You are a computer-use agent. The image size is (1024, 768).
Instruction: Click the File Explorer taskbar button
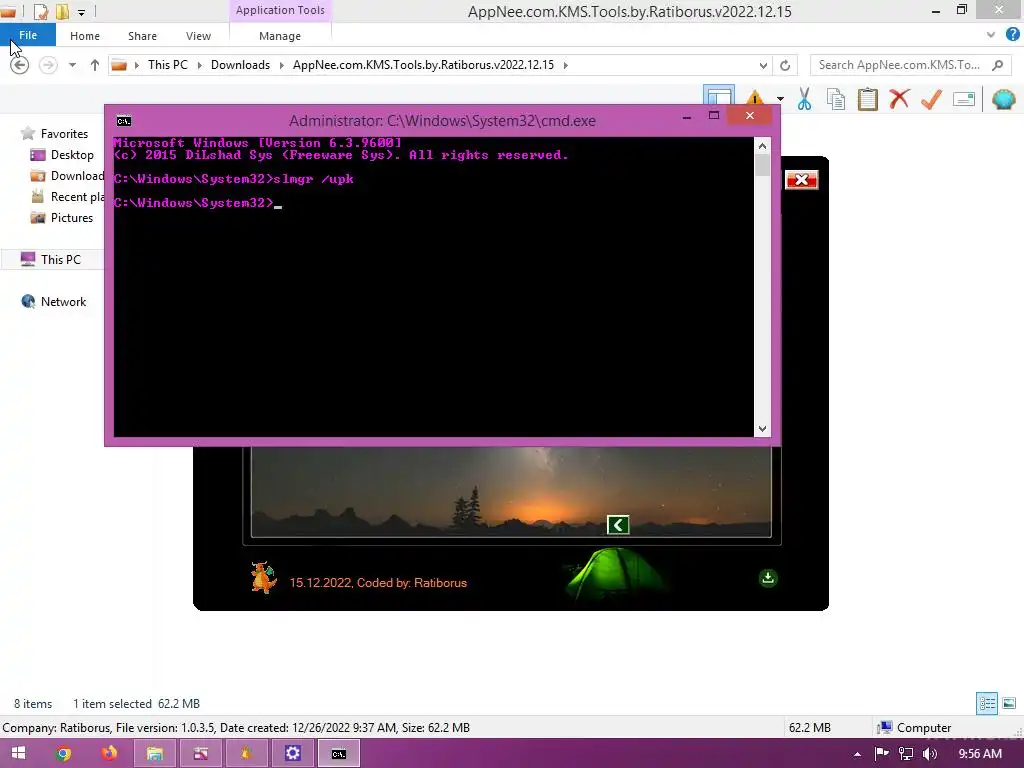[x=155, y=754]
